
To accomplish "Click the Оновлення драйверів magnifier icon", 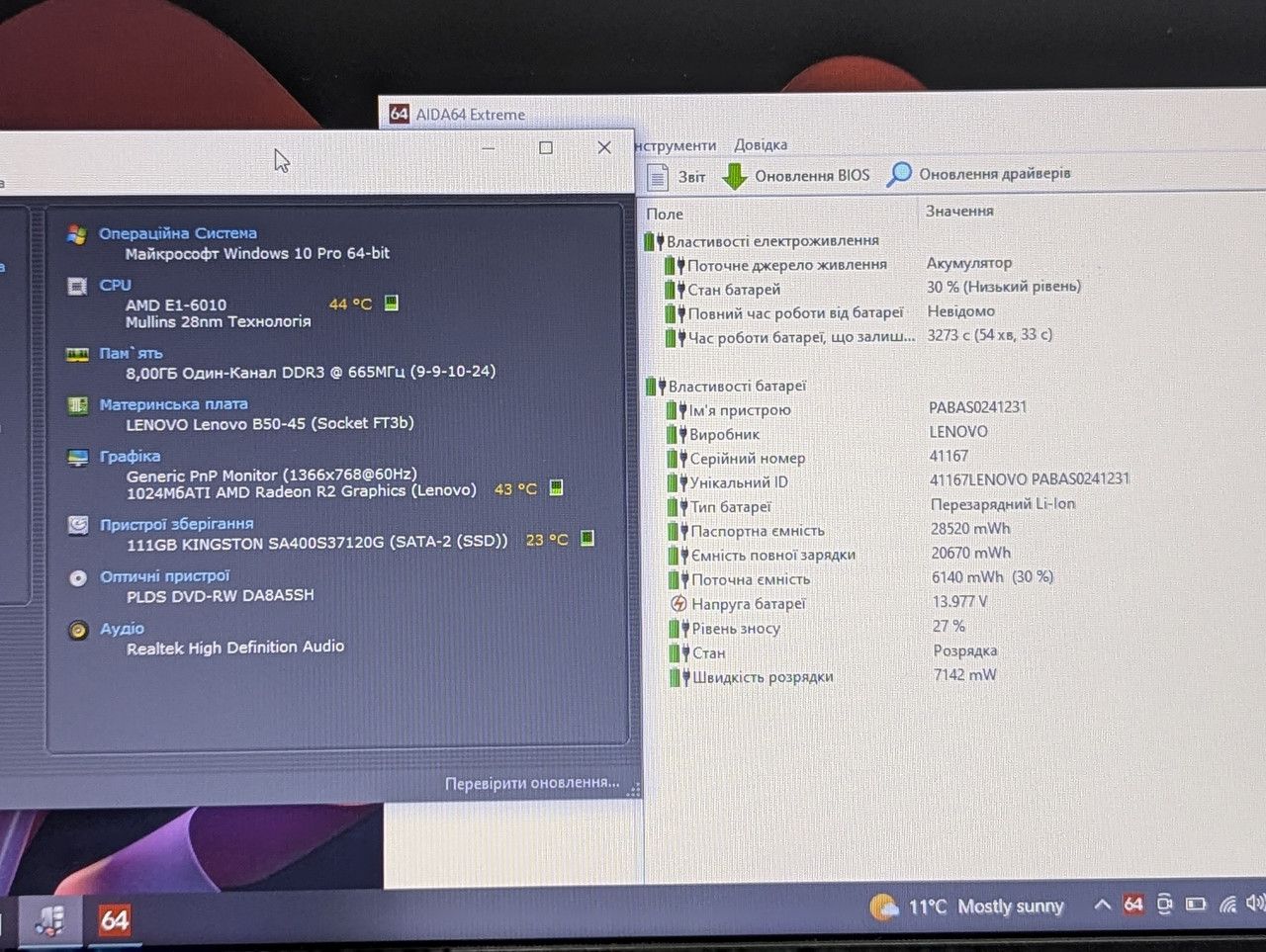I will coord(898,174).
